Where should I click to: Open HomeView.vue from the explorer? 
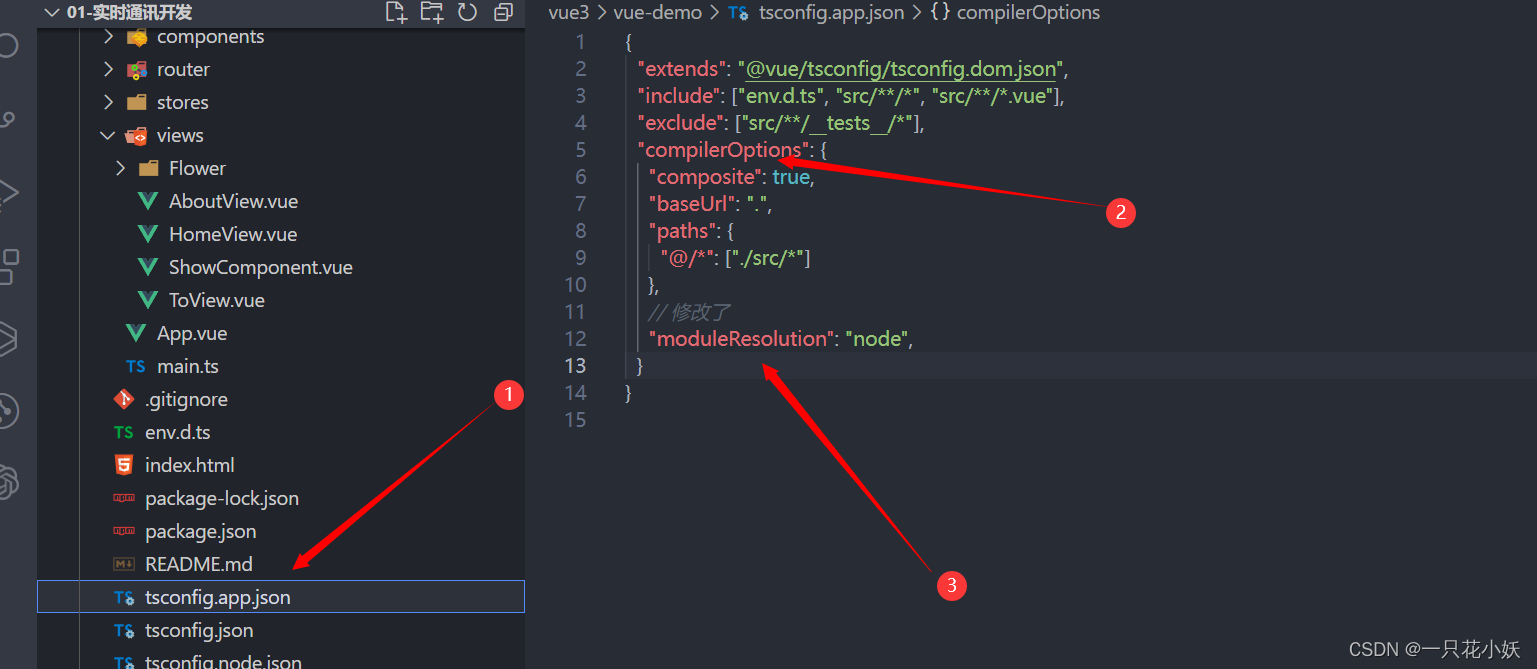tap(233, 235)
